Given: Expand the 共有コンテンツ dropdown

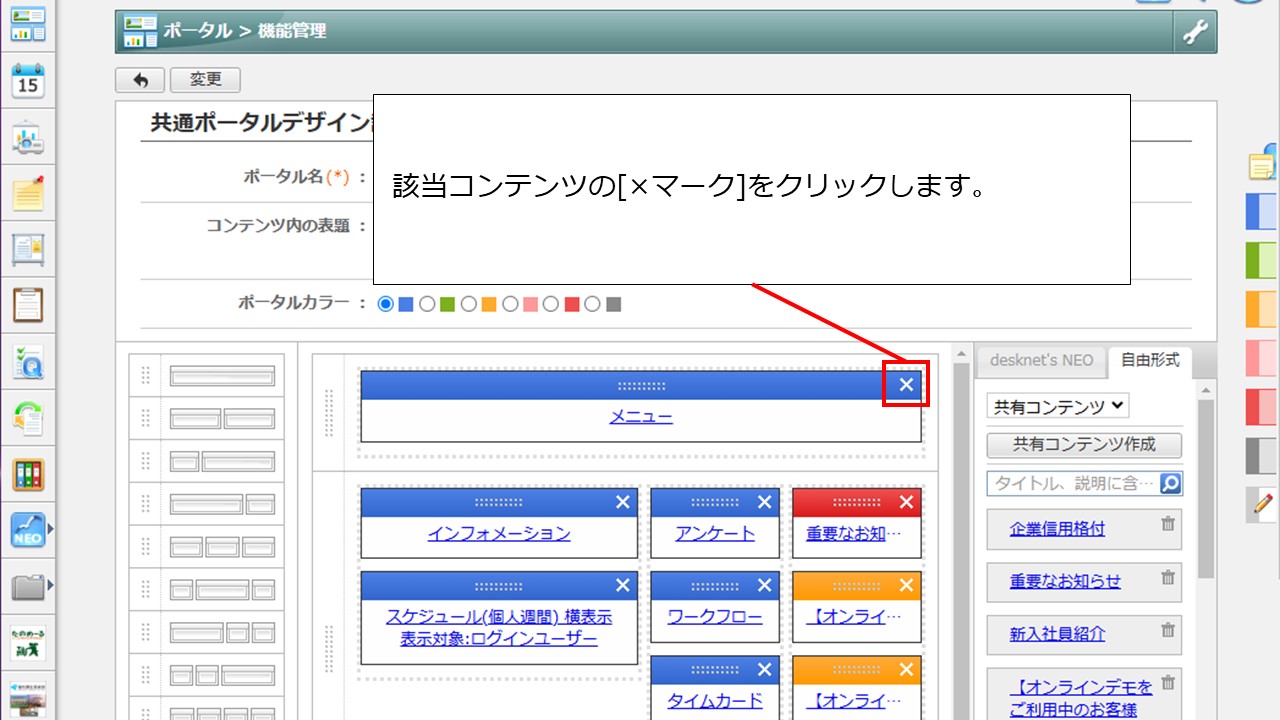Looking at the screenshot, I should click(1058, 406).
